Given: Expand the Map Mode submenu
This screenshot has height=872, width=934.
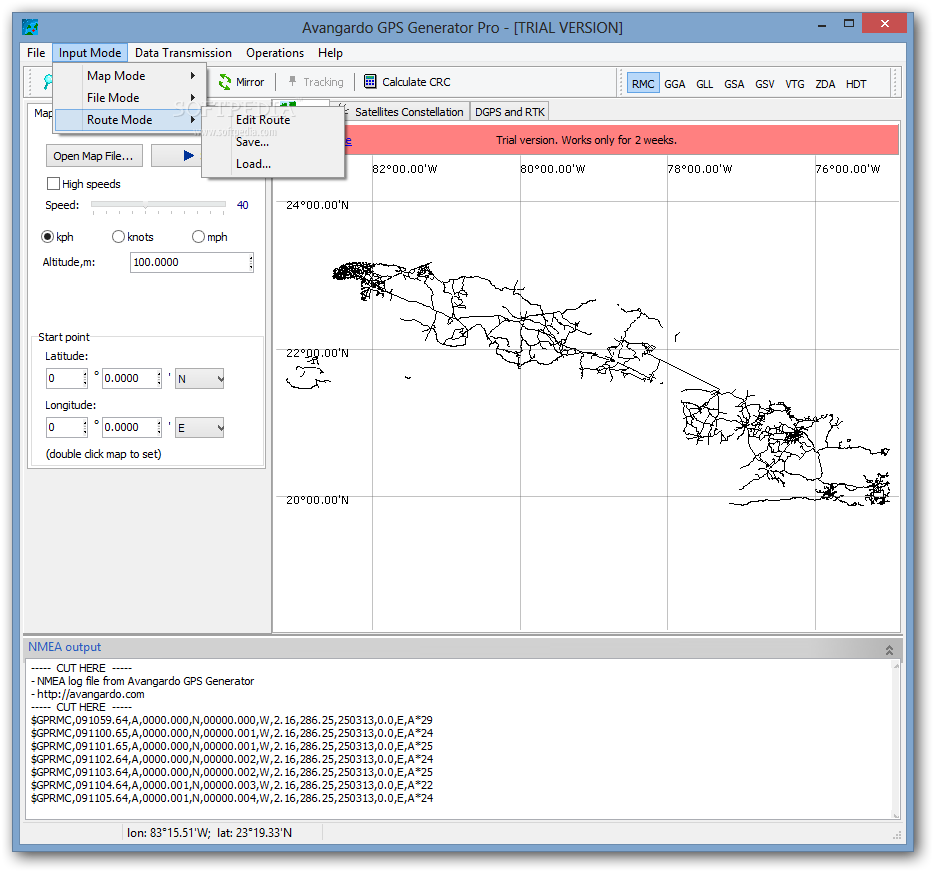Looking at the screenshot, I should coord(130,76).
